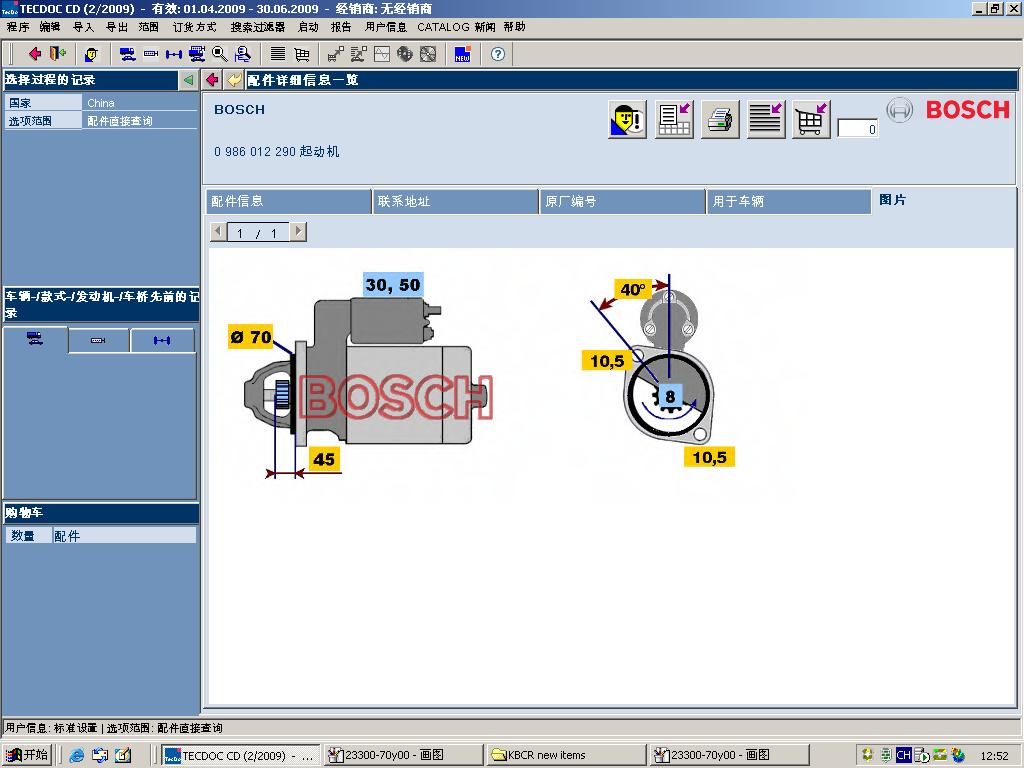Open the 联系地址 tab
1024x768 pixels.
455,201
